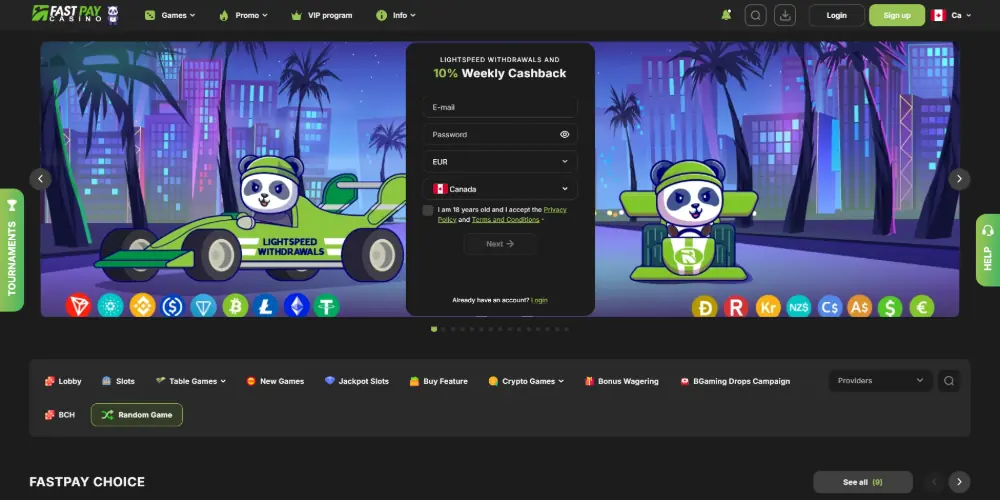Click the FastPay Casino logo

tap(75, 14)
